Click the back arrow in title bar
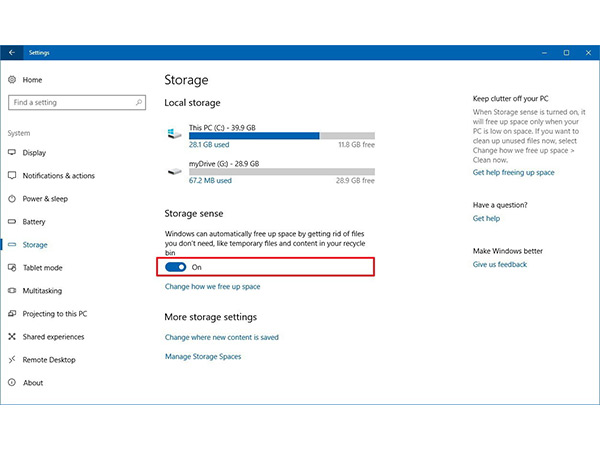The width and height of the screenshot is (600, 450). pyautogui.click(x=12, y=52)
